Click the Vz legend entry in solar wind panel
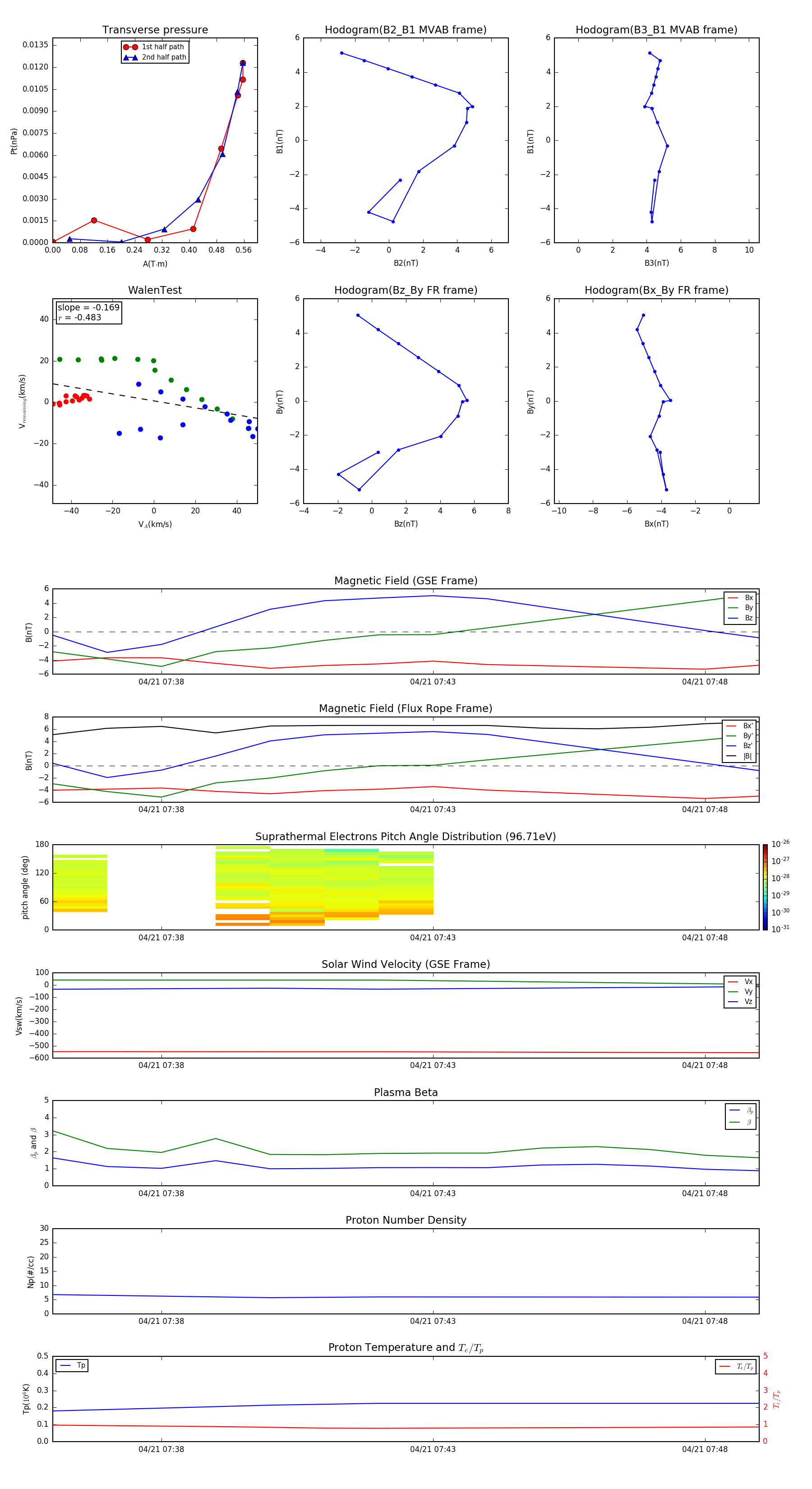 coord(740,1001)
